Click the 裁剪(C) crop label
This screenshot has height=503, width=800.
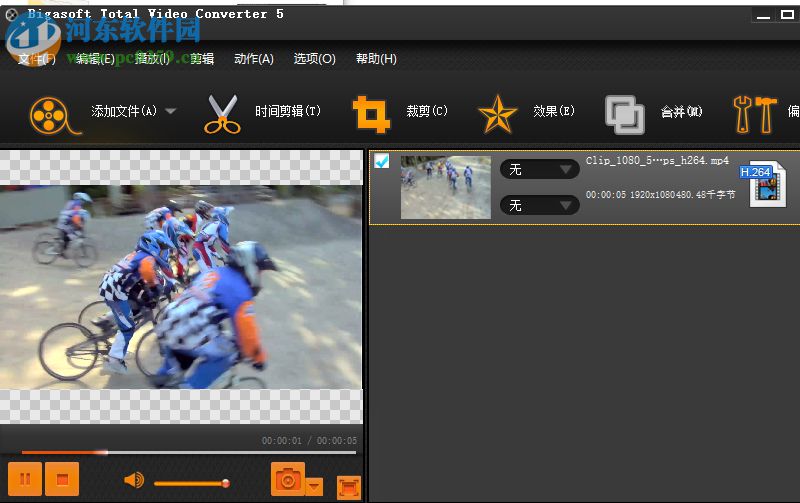[427, 111]
